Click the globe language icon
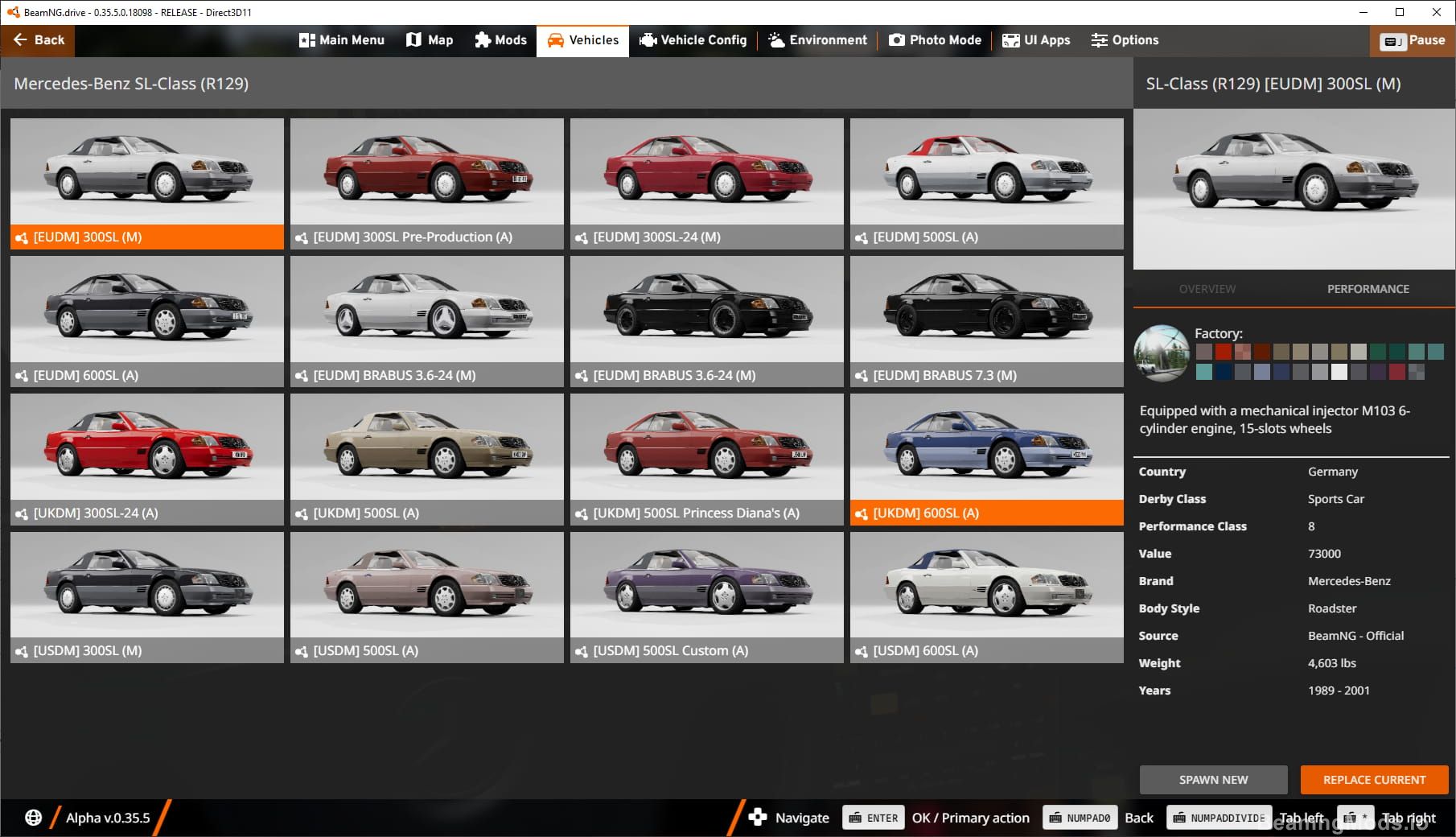The width and height of the screenshot is (1456, 837). click(33, 818)
